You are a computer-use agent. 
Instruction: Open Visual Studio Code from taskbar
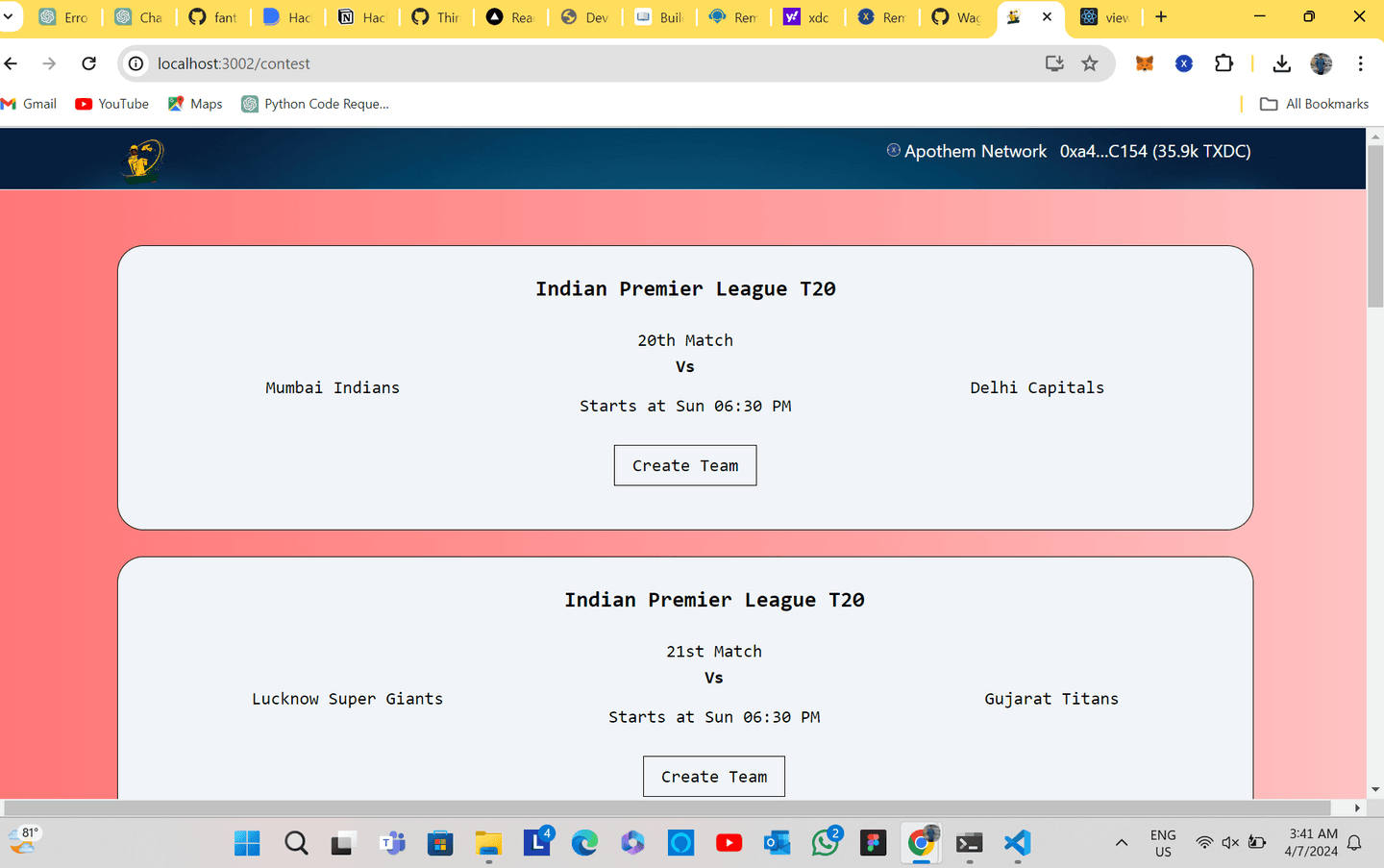(x=1017, y=843)
